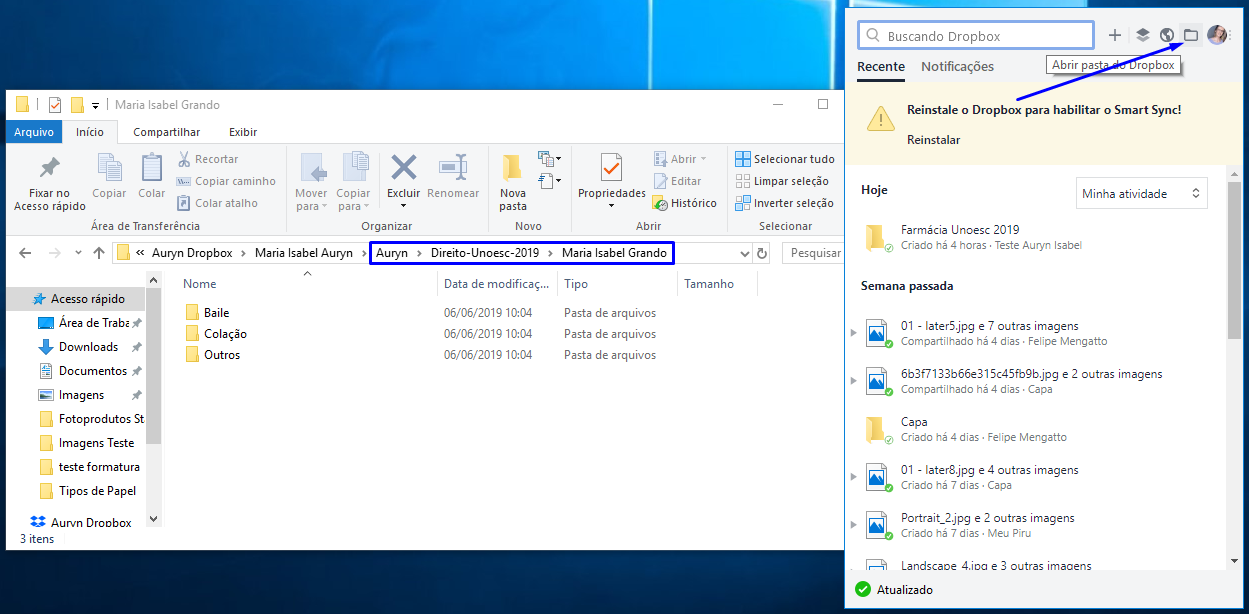Switch to the Notificações tab
Image resolution: width=1249 pixels, height=614 pixels.
pos(957,66)
